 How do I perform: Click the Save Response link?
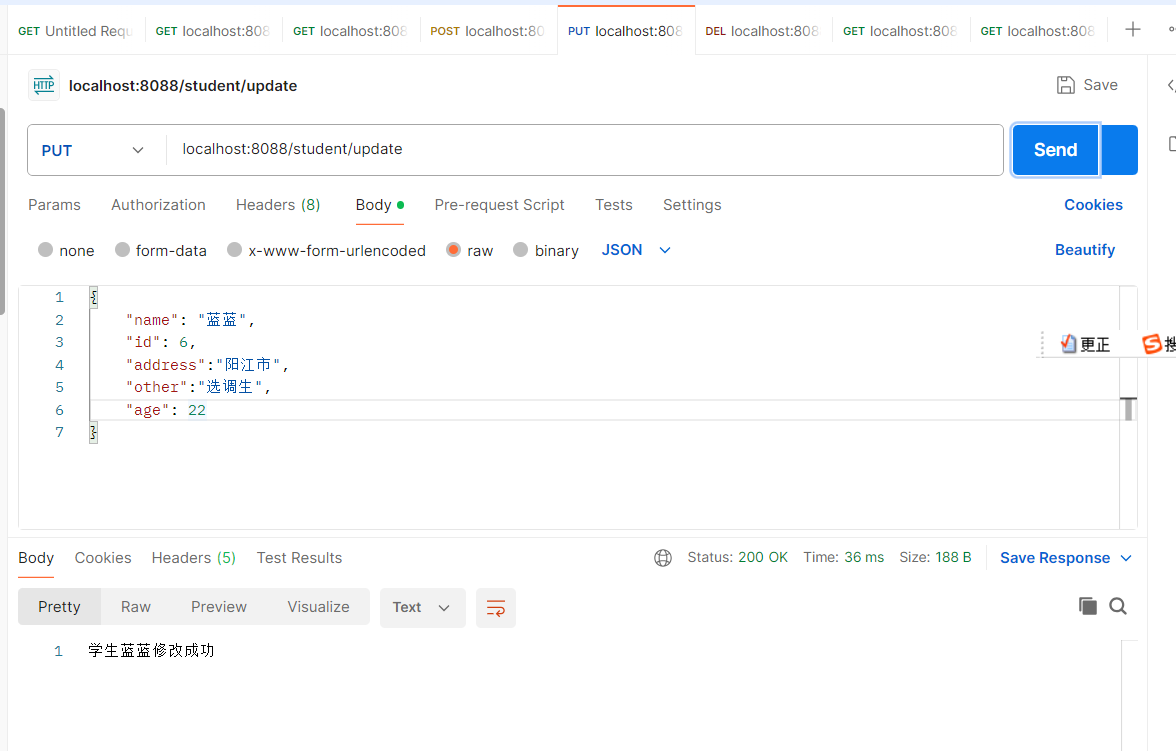click(x=1055, y=558)
